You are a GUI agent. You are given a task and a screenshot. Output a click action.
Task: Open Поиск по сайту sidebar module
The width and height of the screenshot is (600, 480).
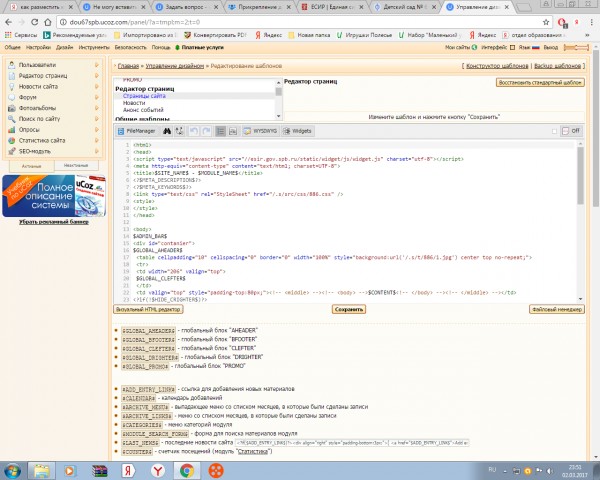click(39, 119)
